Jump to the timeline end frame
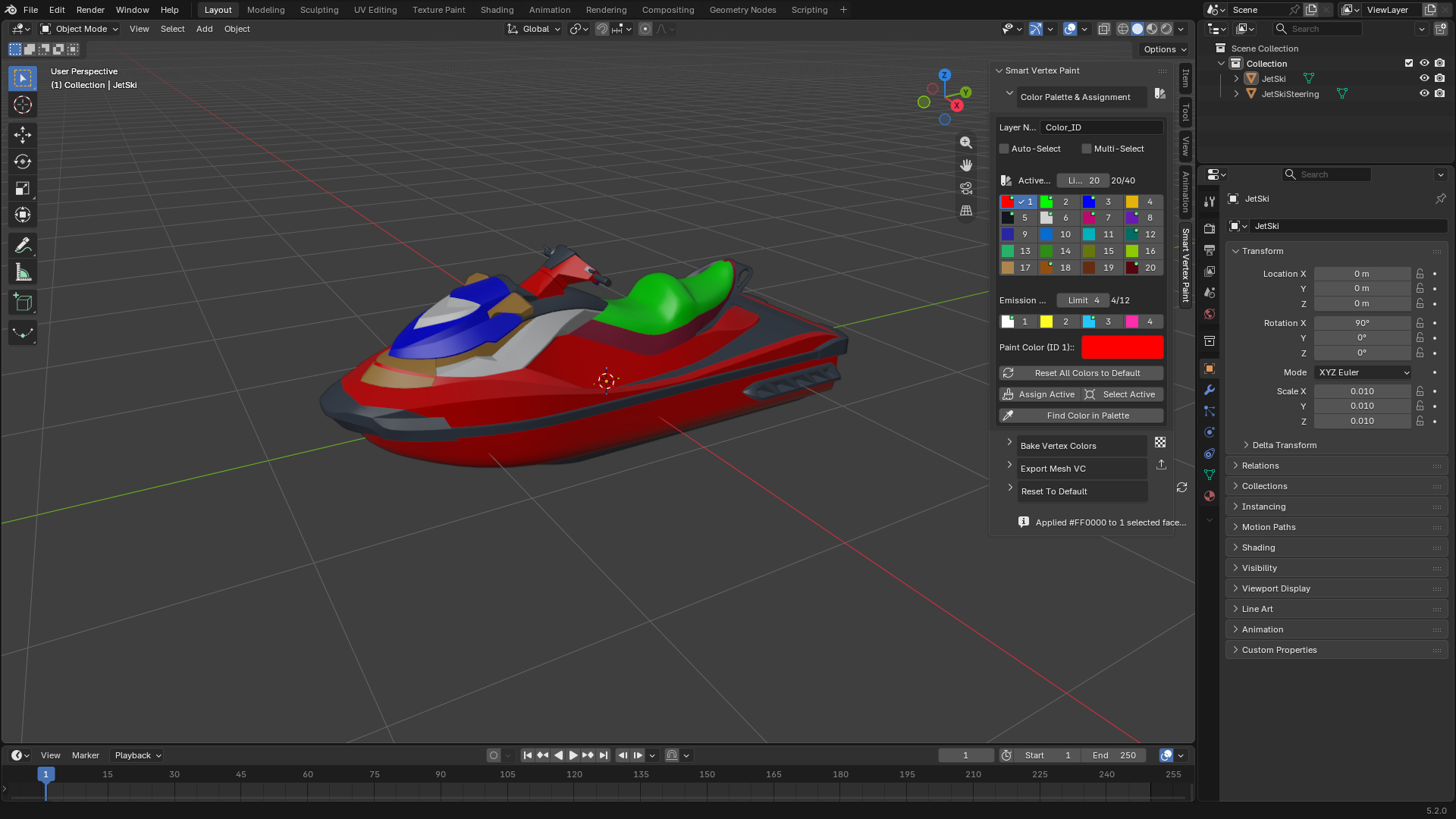The image size is (1456, 819). 604,755
